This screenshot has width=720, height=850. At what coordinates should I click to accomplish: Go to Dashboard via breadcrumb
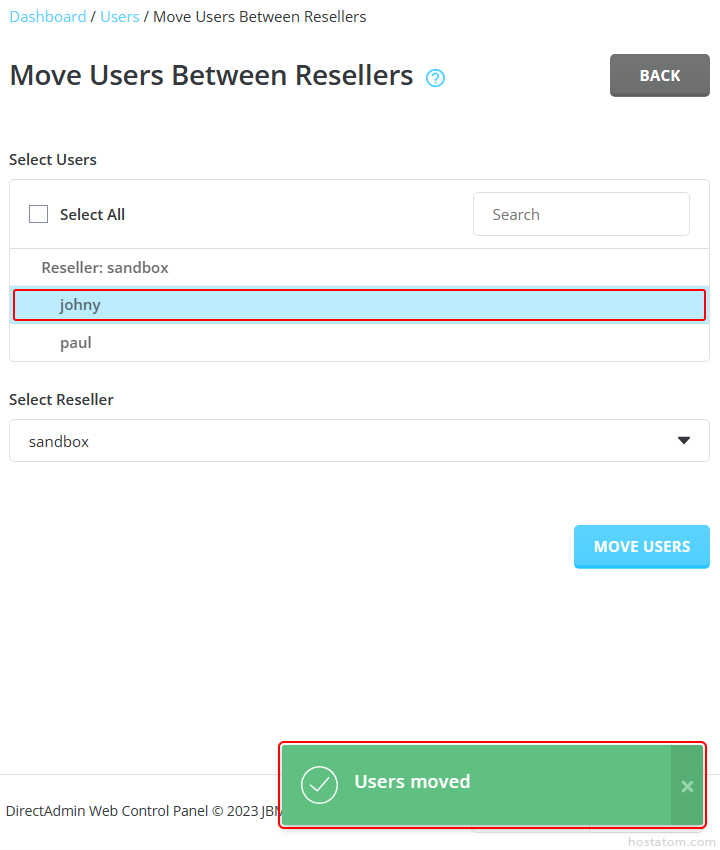pyautogui.click(x=48, y=17)
